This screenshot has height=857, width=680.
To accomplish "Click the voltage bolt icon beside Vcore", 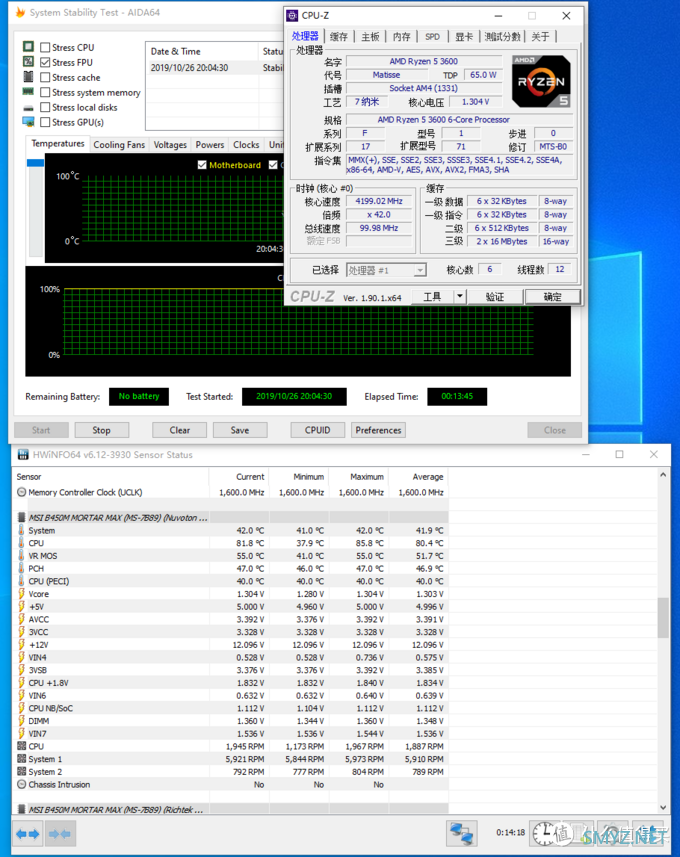I will pyautogui.click(x=22, y=593).
